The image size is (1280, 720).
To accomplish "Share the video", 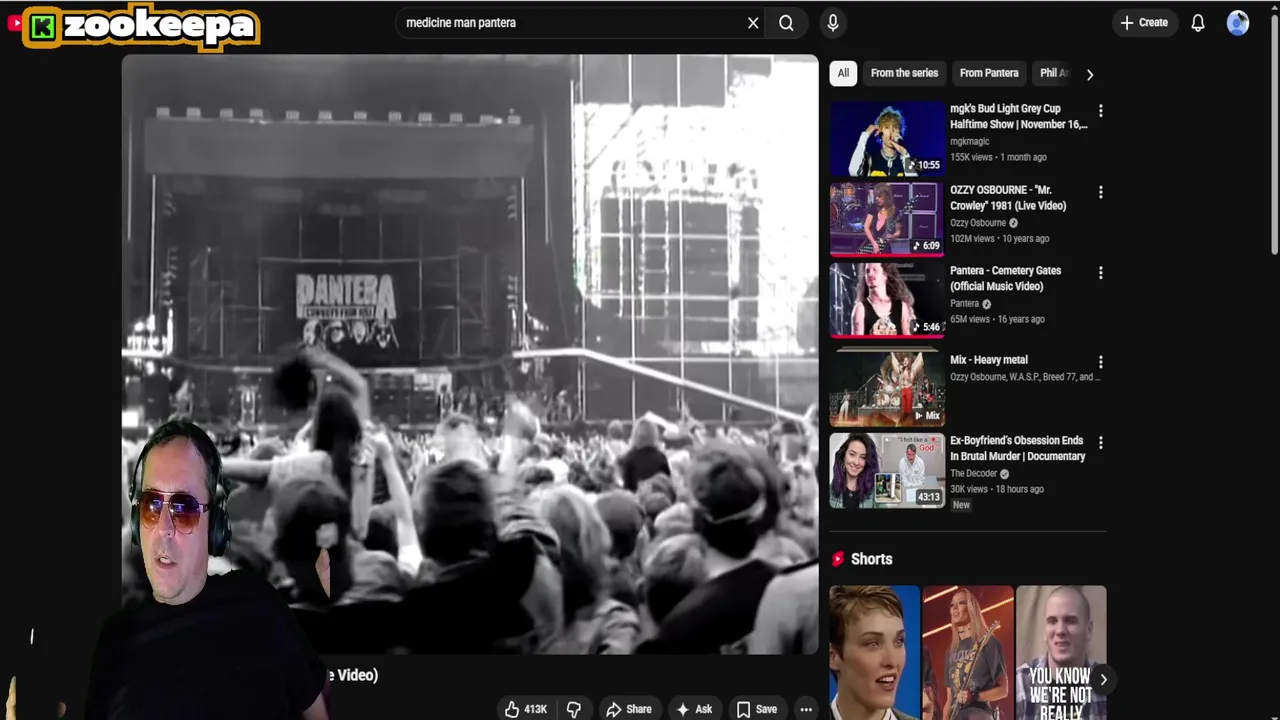I will tap(629, 709).
